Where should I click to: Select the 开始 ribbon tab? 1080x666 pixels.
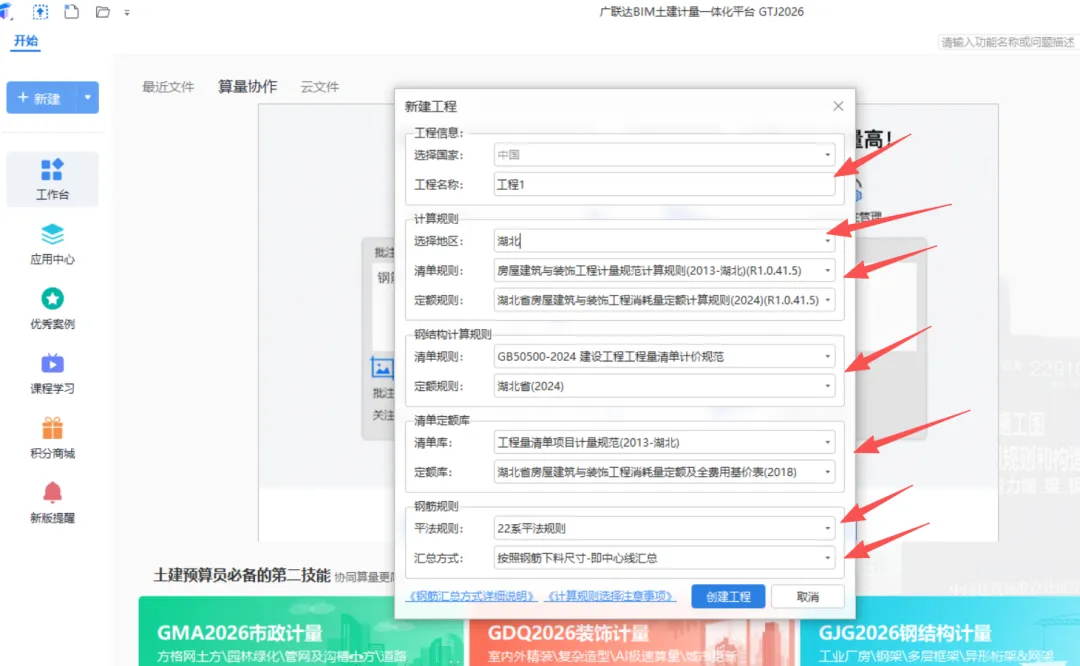26,41
